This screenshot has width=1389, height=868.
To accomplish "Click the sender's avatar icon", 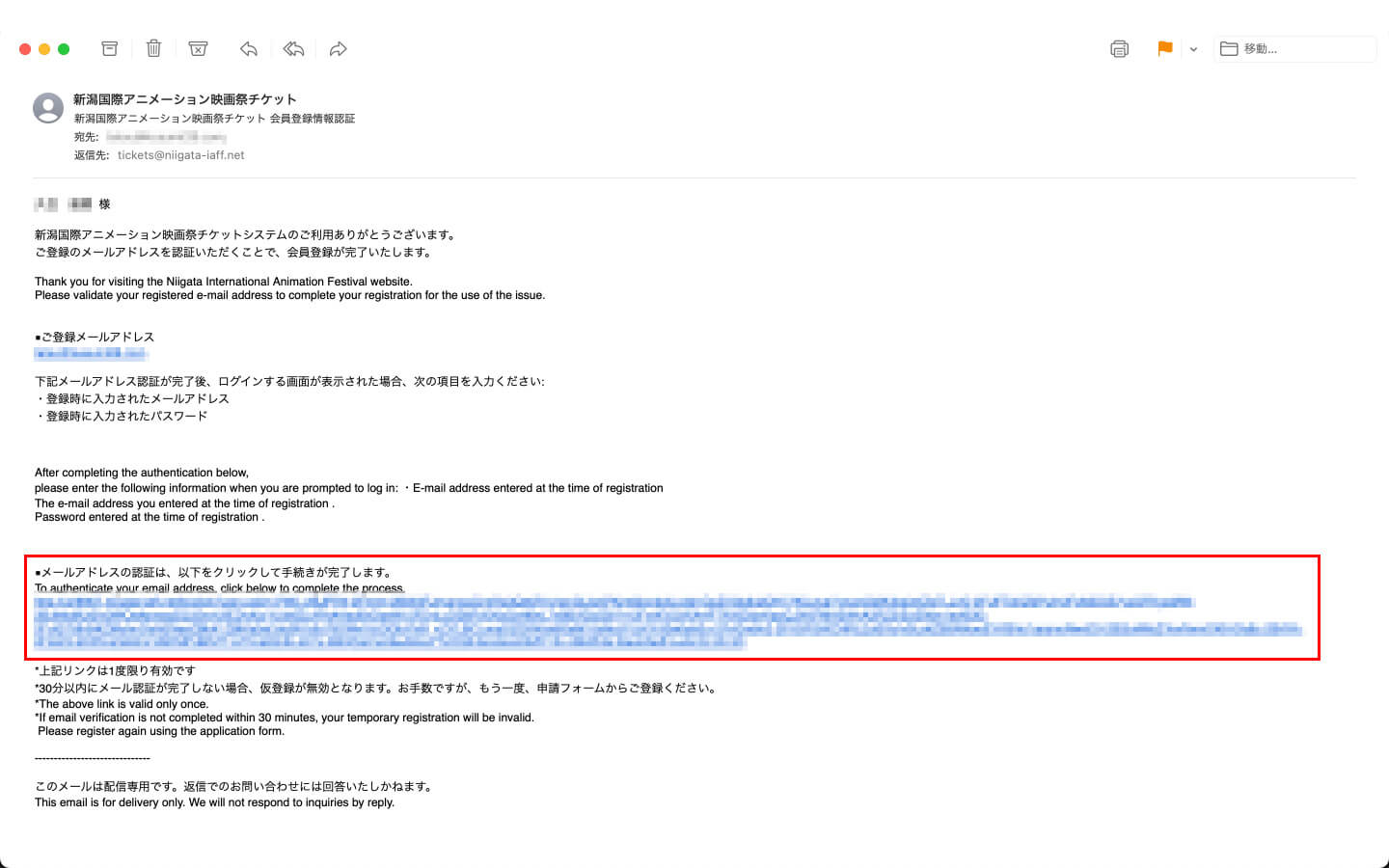I will 48,108.
